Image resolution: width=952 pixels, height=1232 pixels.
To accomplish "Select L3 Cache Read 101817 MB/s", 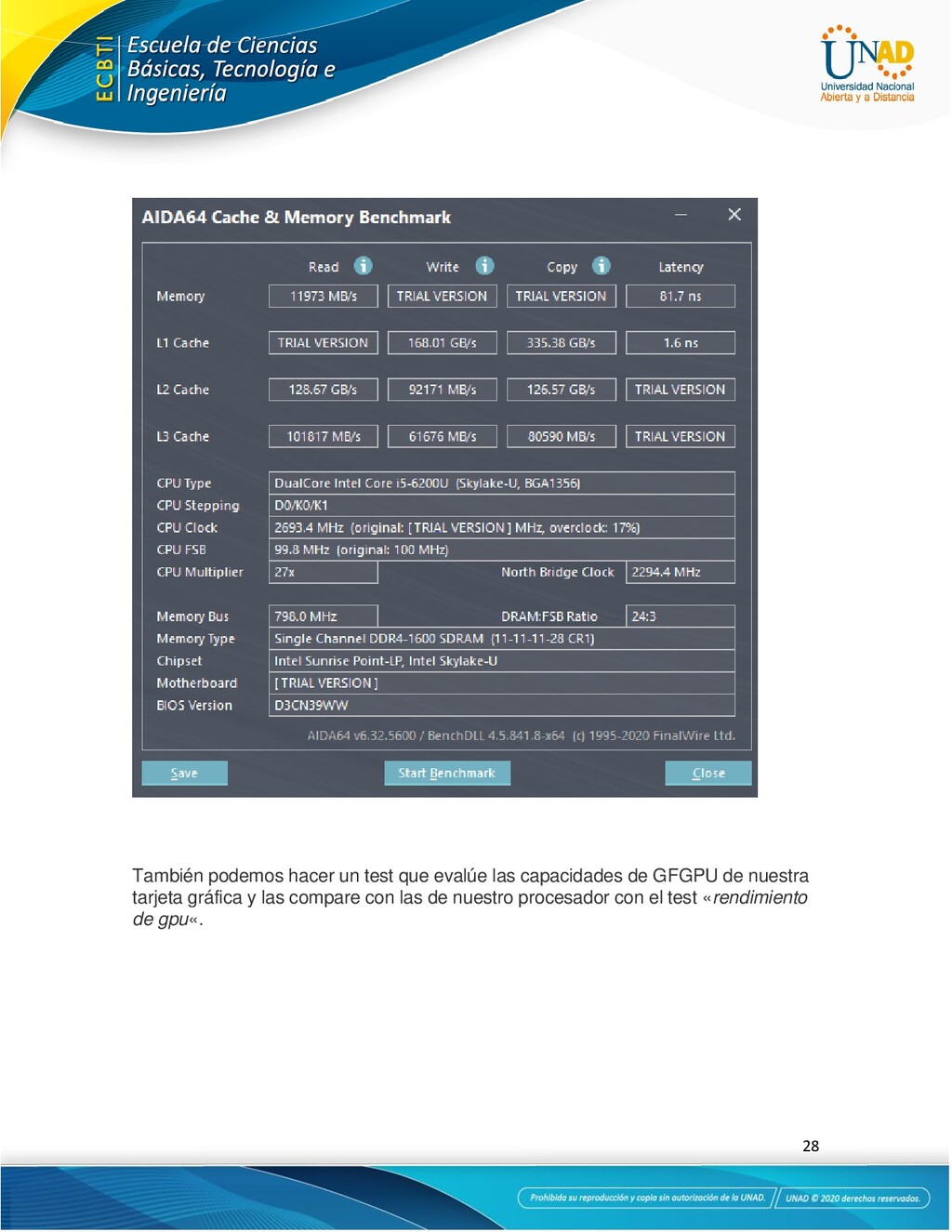I will click(323, 436).
